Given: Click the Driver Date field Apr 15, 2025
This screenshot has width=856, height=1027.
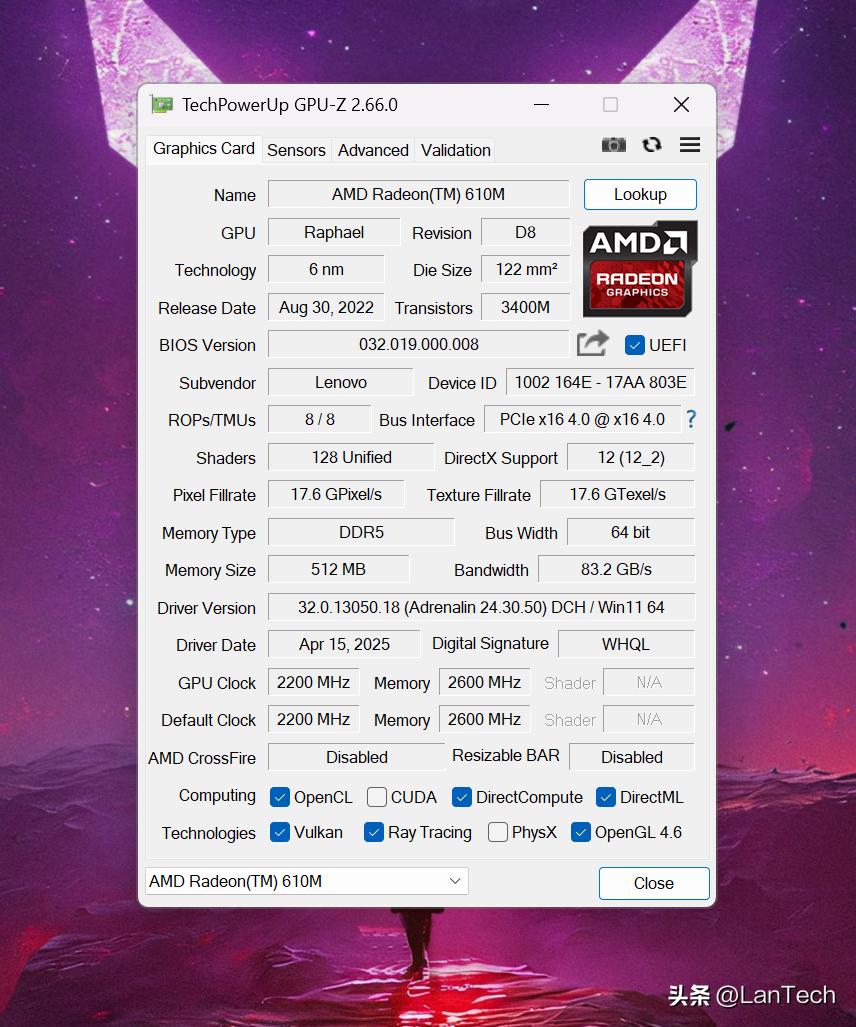Looking at the screenshot, I should click(344, 644).
